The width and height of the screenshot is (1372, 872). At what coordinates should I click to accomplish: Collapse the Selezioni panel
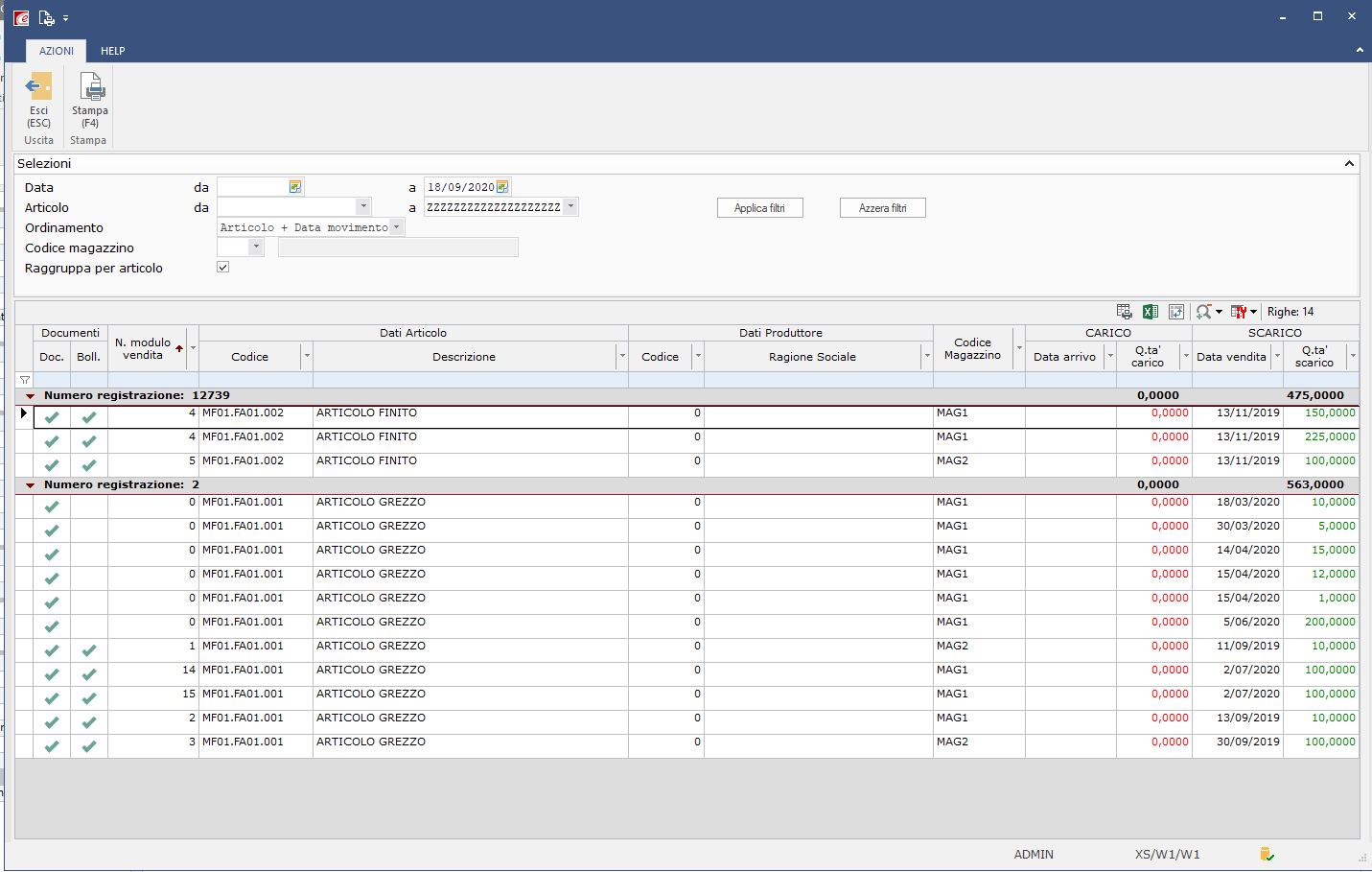(x=1349, y=164)
